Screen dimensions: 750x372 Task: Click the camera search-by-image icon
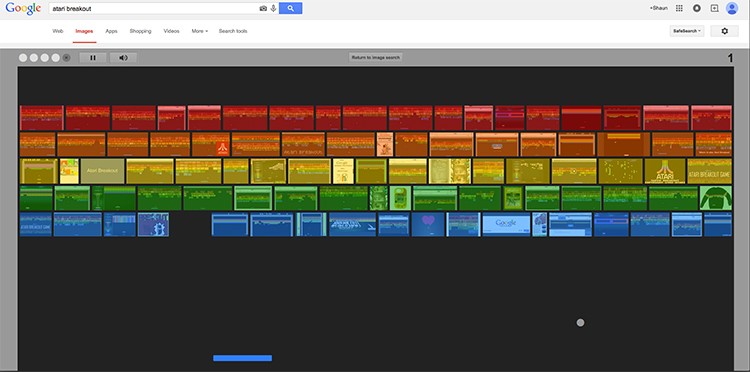click(263, 8)
